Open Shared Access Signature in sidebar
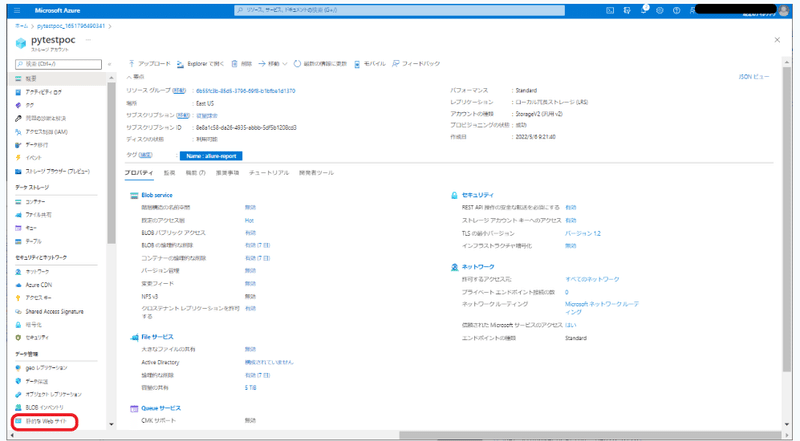Screen dimensions: 800x441 tap(54, 311)
